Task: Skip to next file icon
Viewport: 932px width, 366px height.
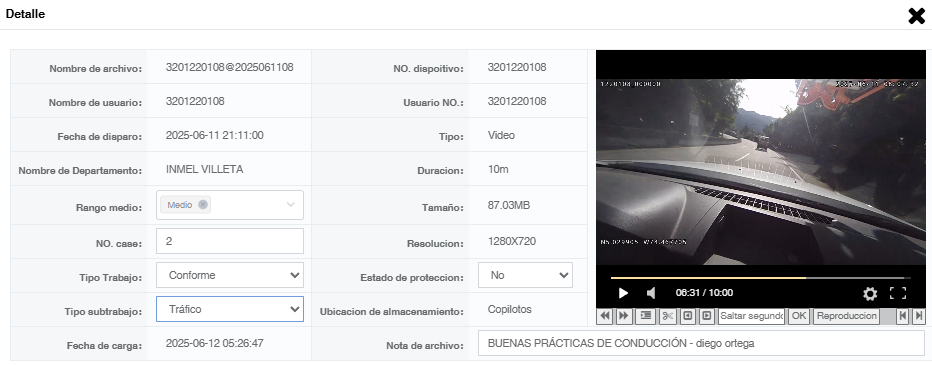Action: tap(918, 316)
